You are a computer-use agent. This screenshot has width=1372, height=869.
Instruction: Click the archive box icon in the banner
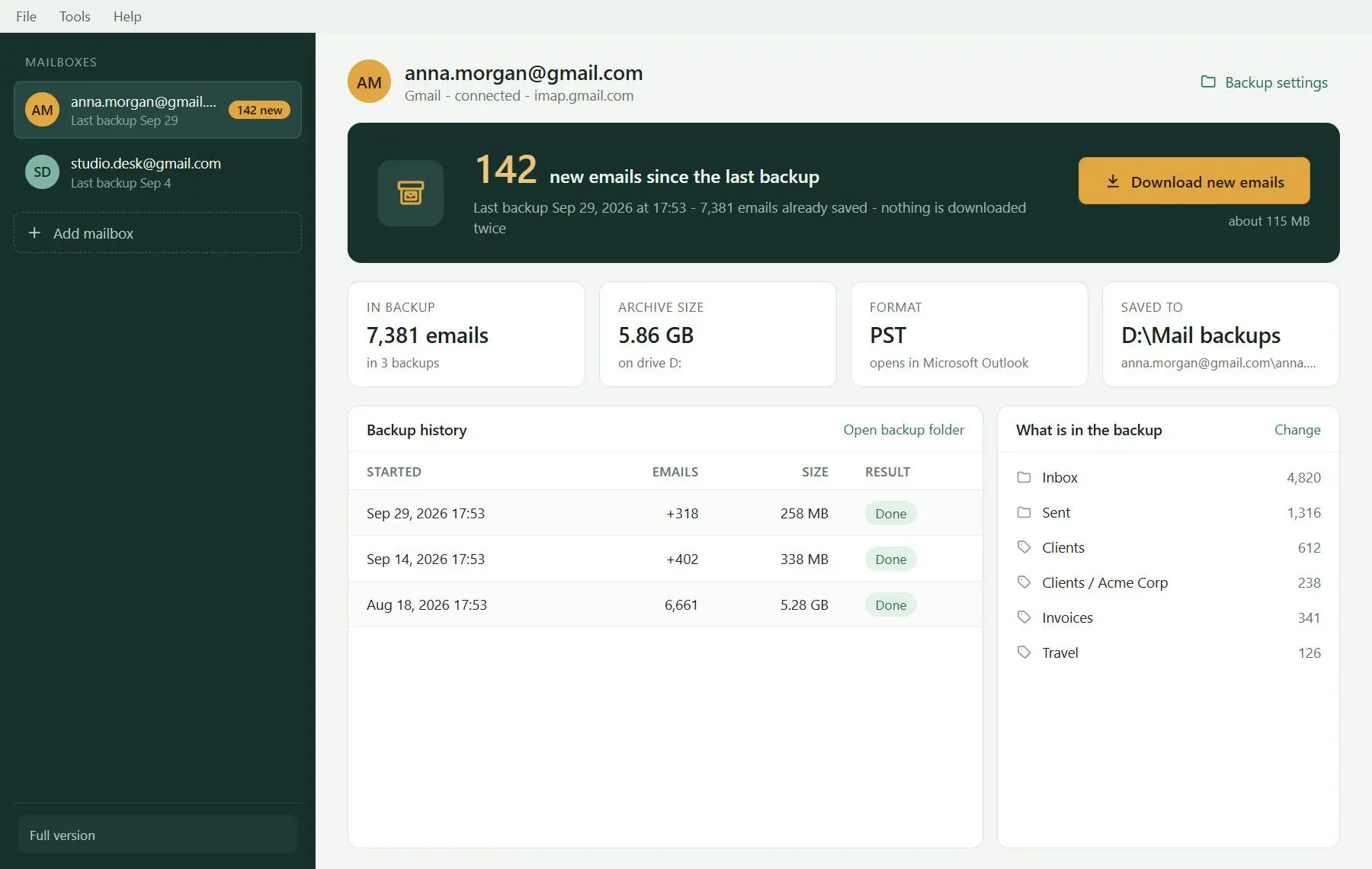coord(410,193)
